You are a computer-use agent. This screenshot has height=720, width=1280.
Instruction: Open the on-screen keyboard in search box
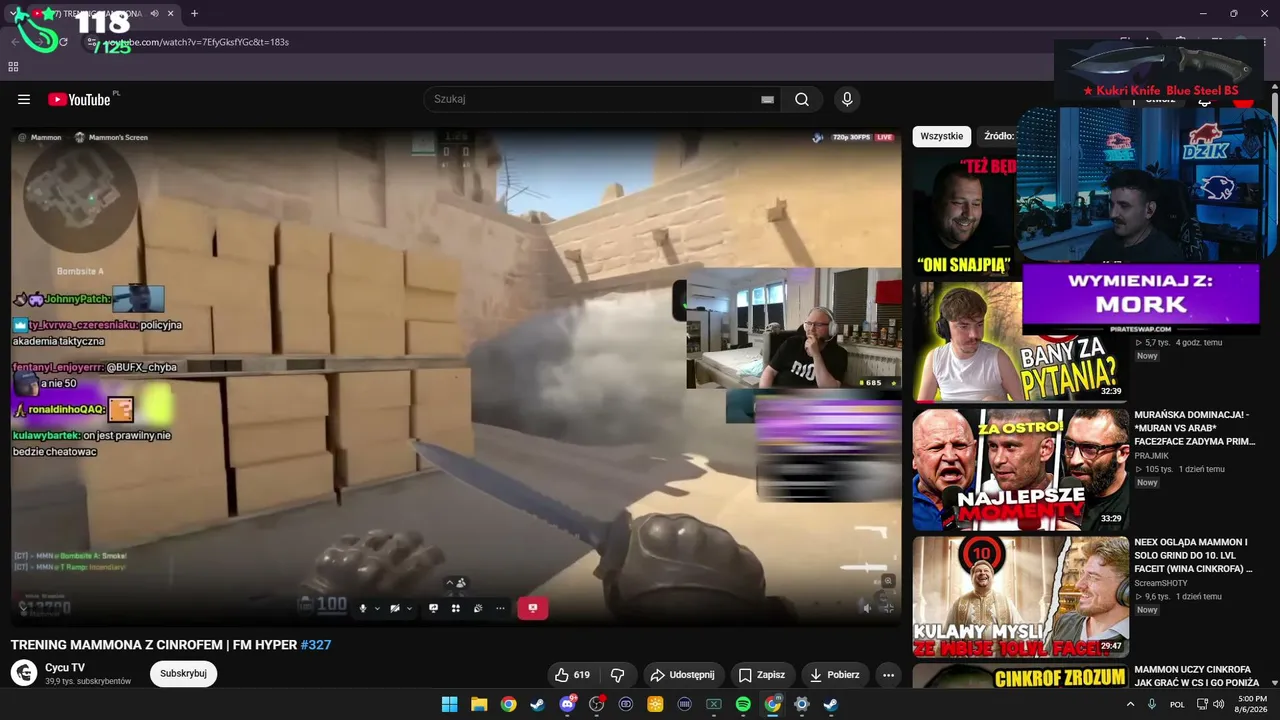pos(767,99)
